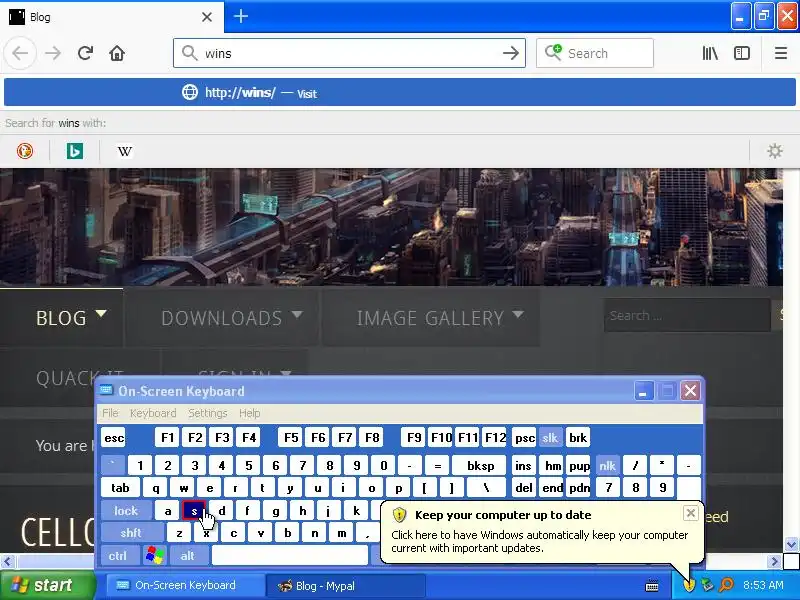Close the update notification balloon
Viewport: 800px width, 600px height.
tap(690, 513)
